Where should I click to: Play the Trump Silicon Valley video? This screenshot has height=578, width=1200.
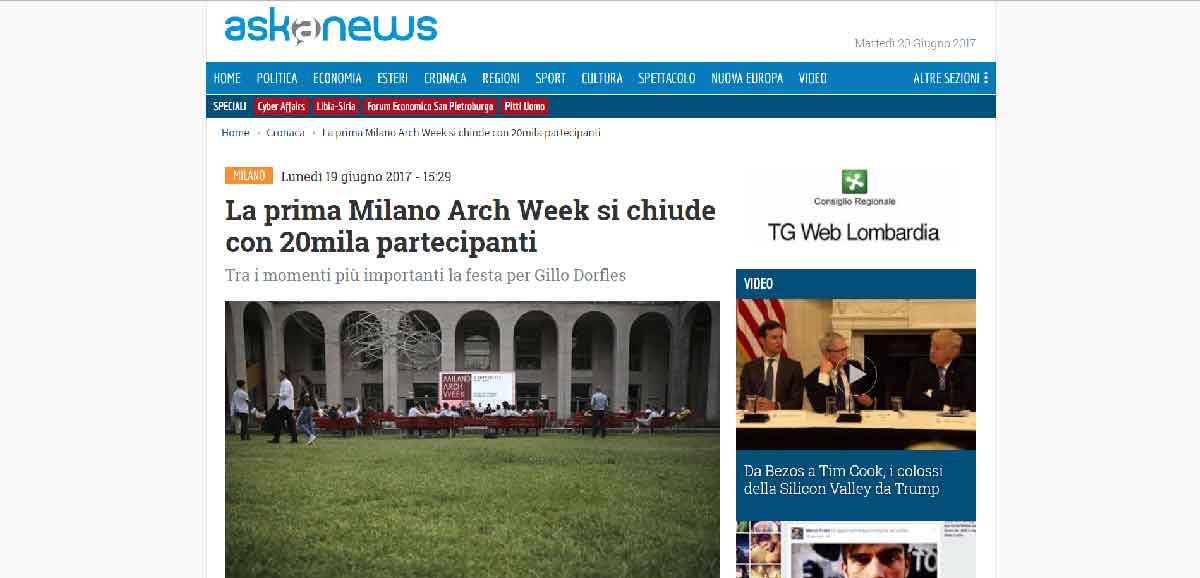pos(856,375)
